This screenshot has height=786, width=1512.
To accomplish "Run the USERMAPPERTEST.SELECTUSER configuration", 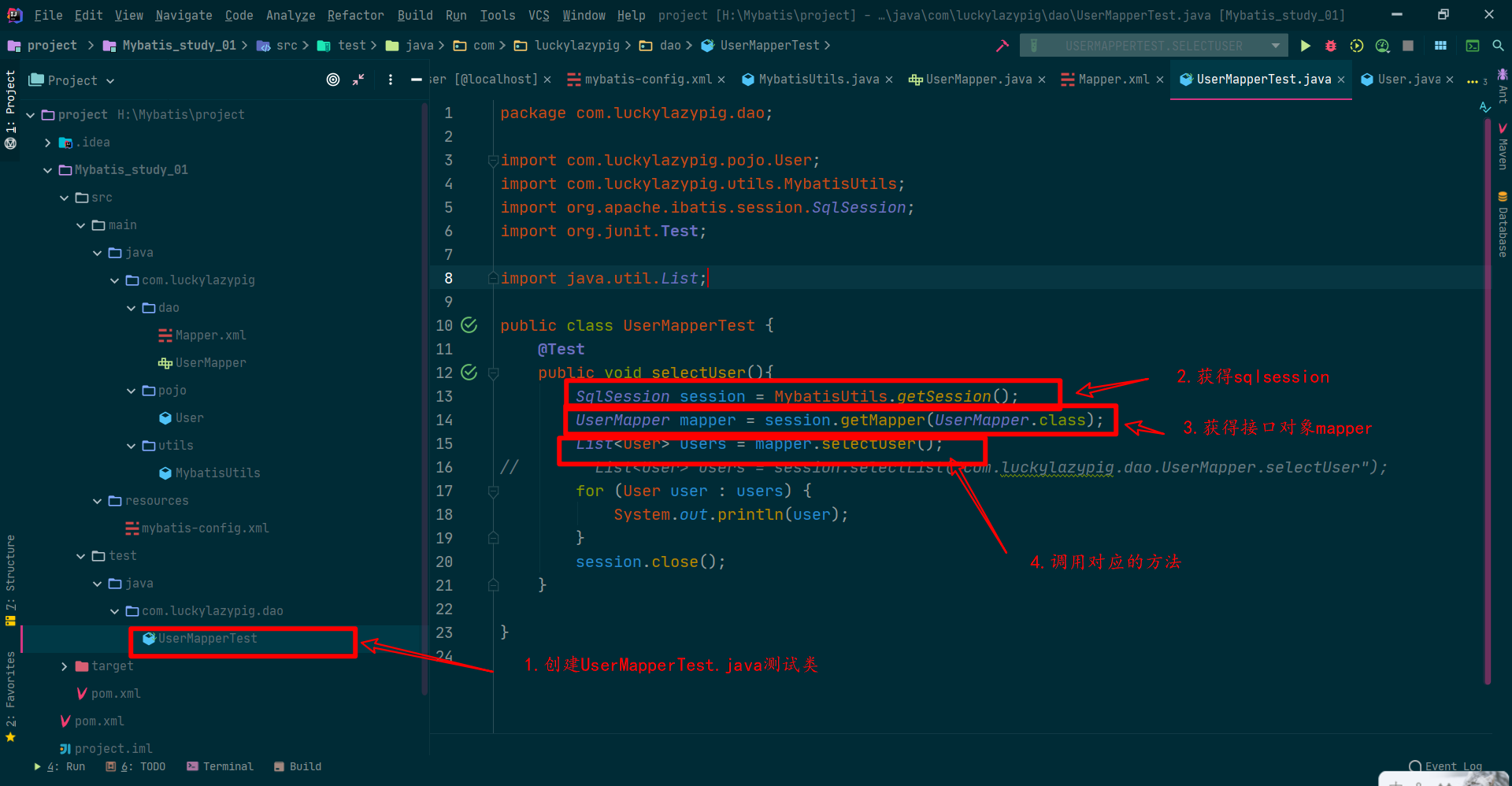I will click(x=1305, y=46).
